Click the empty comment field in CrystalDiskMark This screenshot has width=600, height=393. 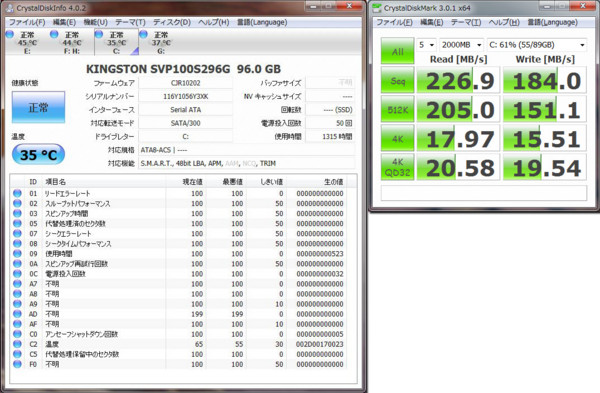[484, 192]
